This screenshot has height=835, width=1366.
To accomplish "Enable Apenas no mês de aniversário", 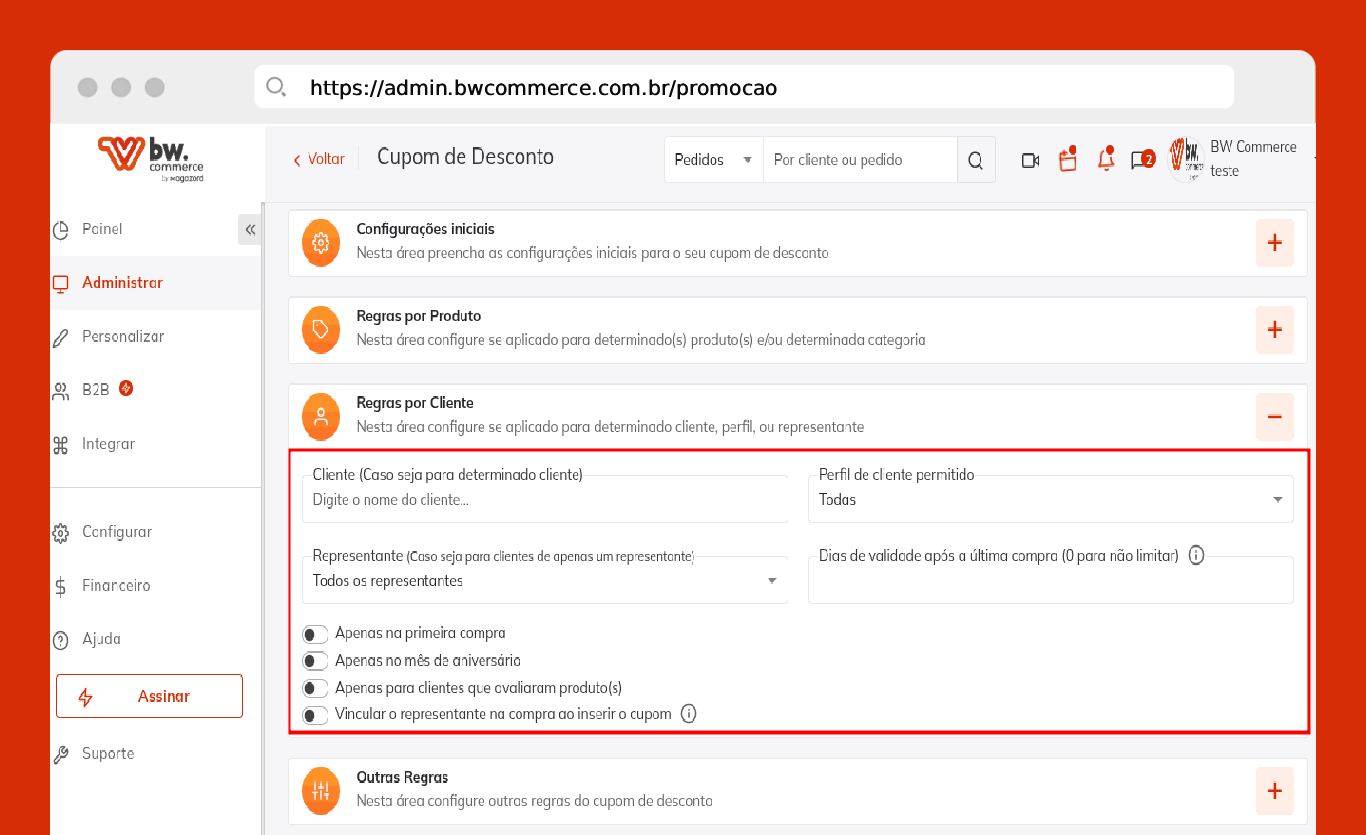I will 316,661.
